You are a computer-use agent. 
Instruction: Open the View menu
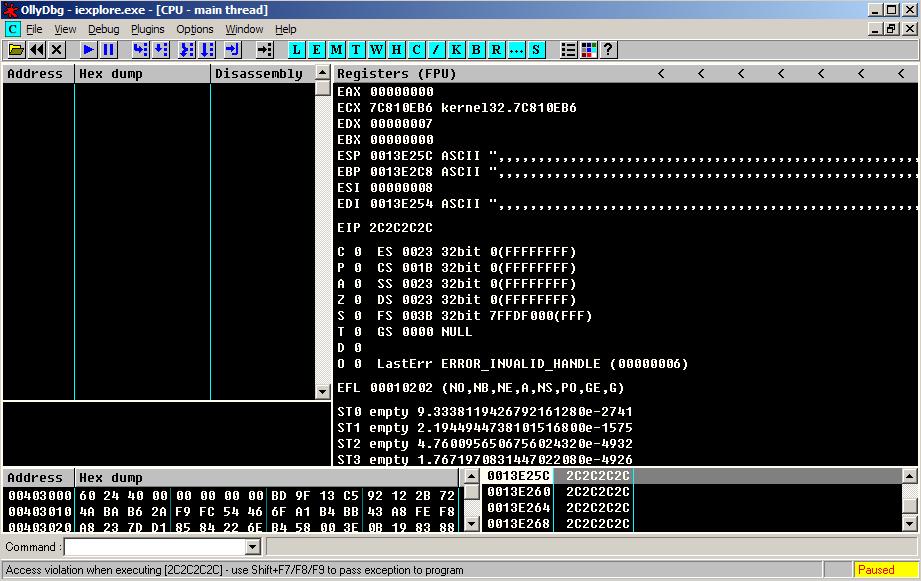click(x=65, y=29)
